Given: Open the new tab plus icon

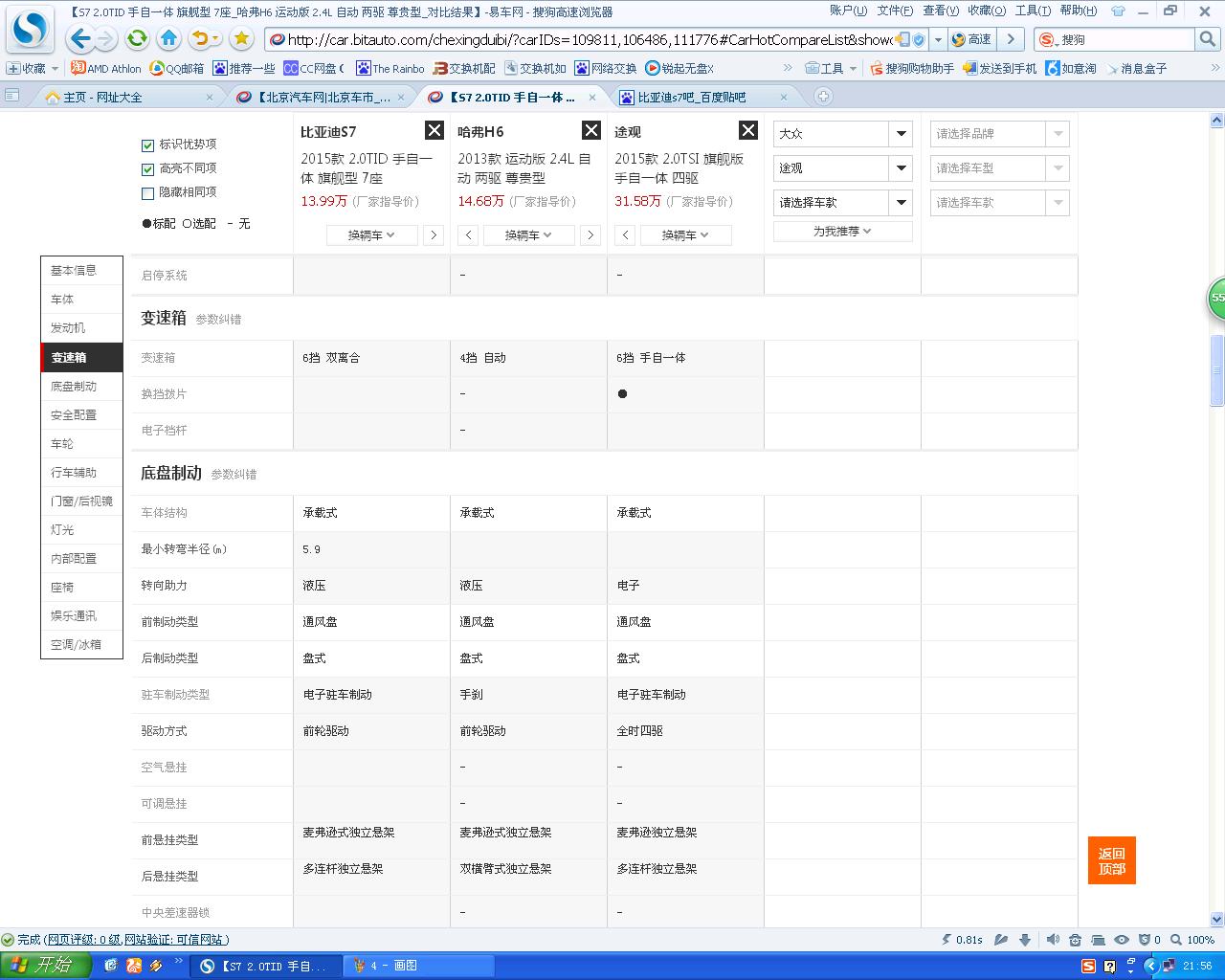Looking at the screenshot, I should click(x=823, y=97).
